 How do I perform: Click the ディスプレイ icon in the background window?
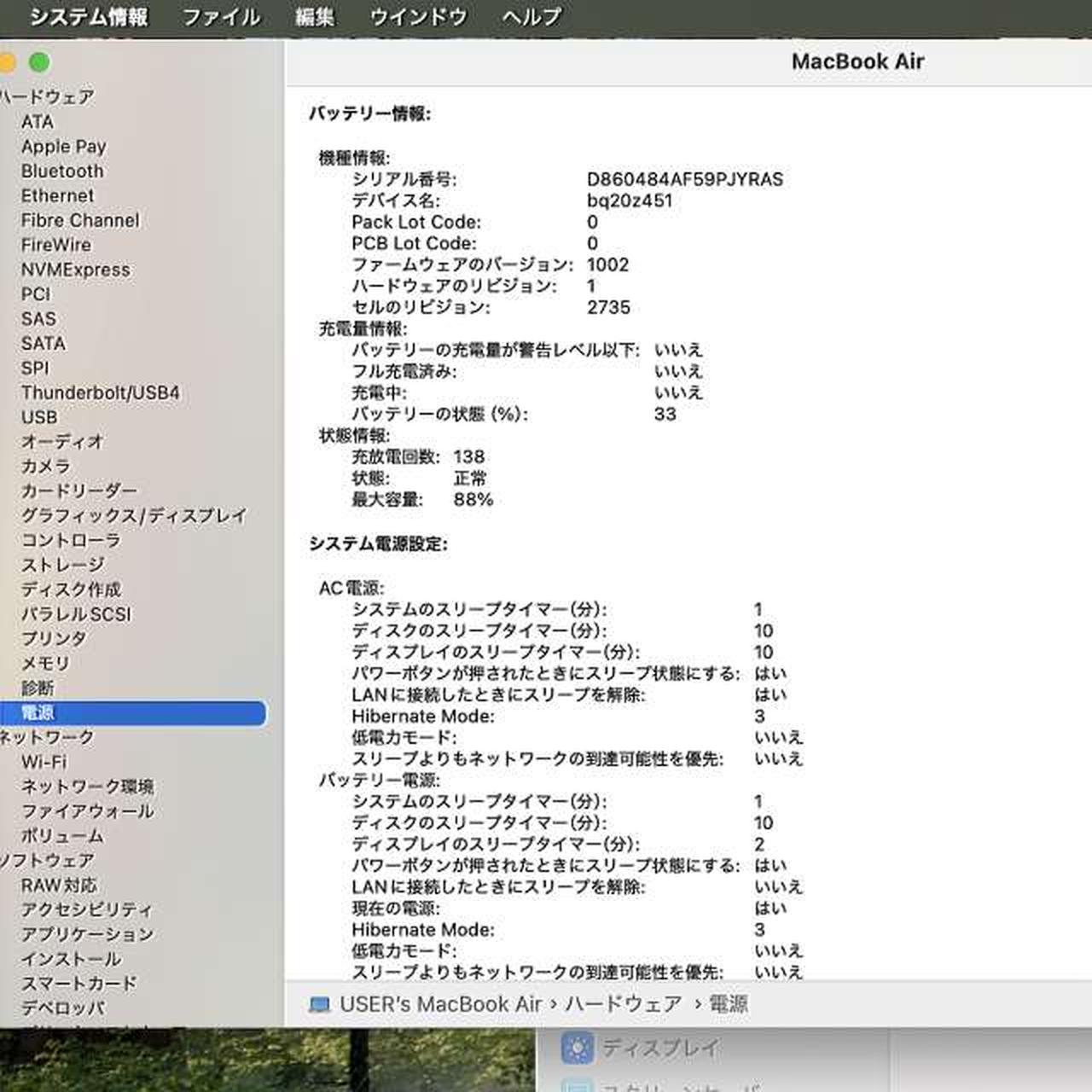pyautogui.click(x=577, y=1048)
